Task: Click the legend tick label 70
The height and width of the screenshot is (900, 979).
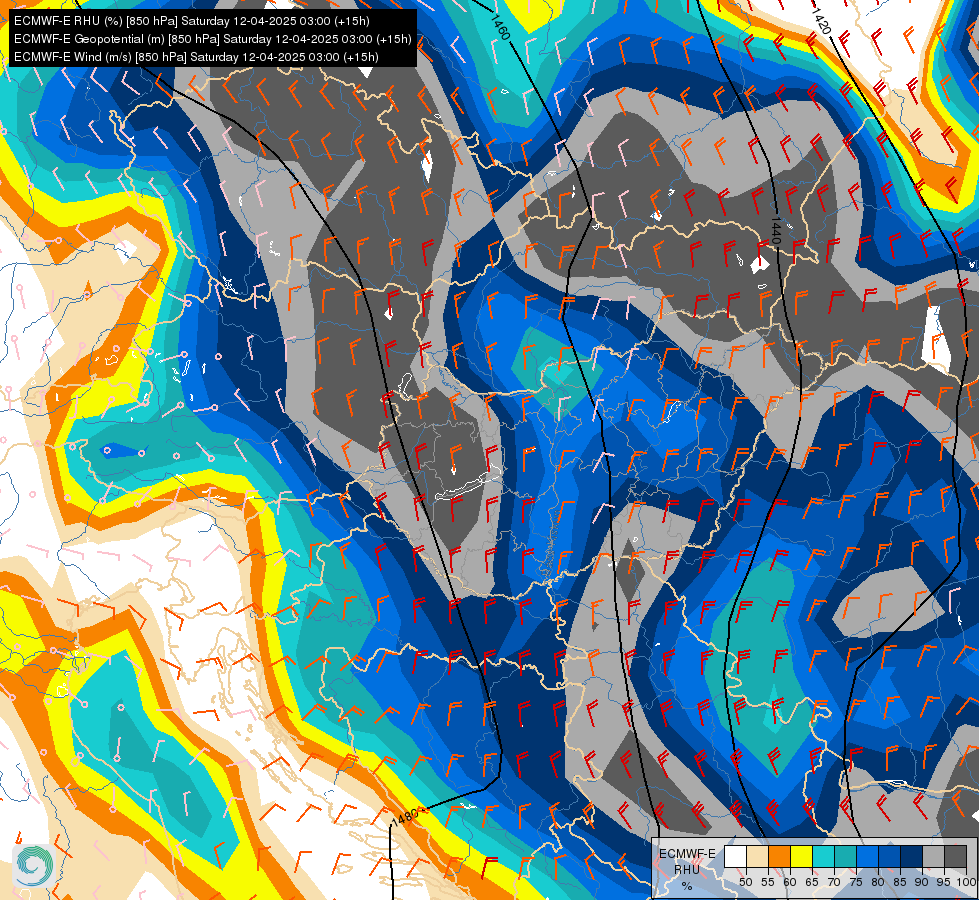Action: point(834,882)
